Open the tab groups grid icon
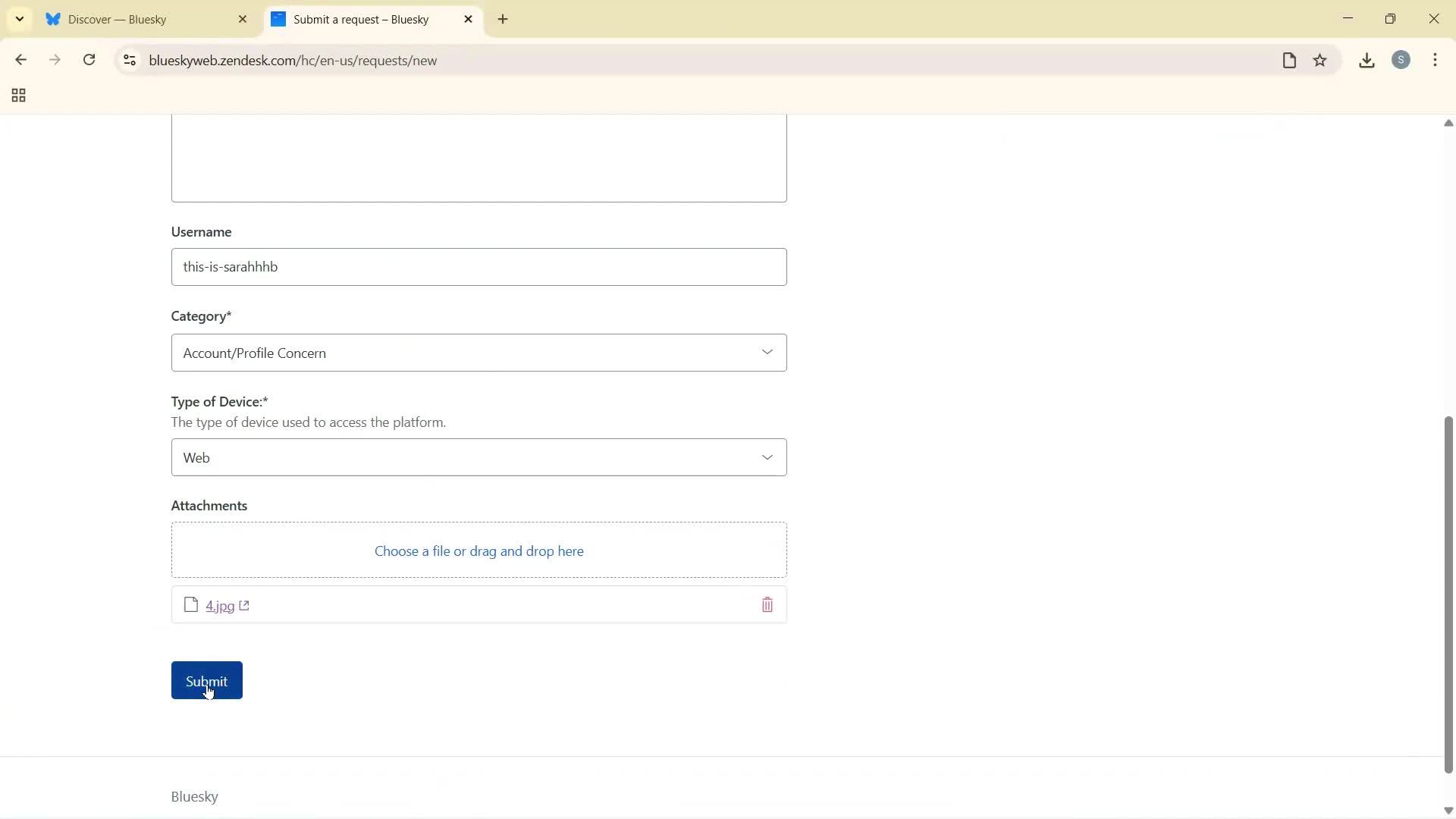Viewport: 1456px width, 819px height. (17, 95)
